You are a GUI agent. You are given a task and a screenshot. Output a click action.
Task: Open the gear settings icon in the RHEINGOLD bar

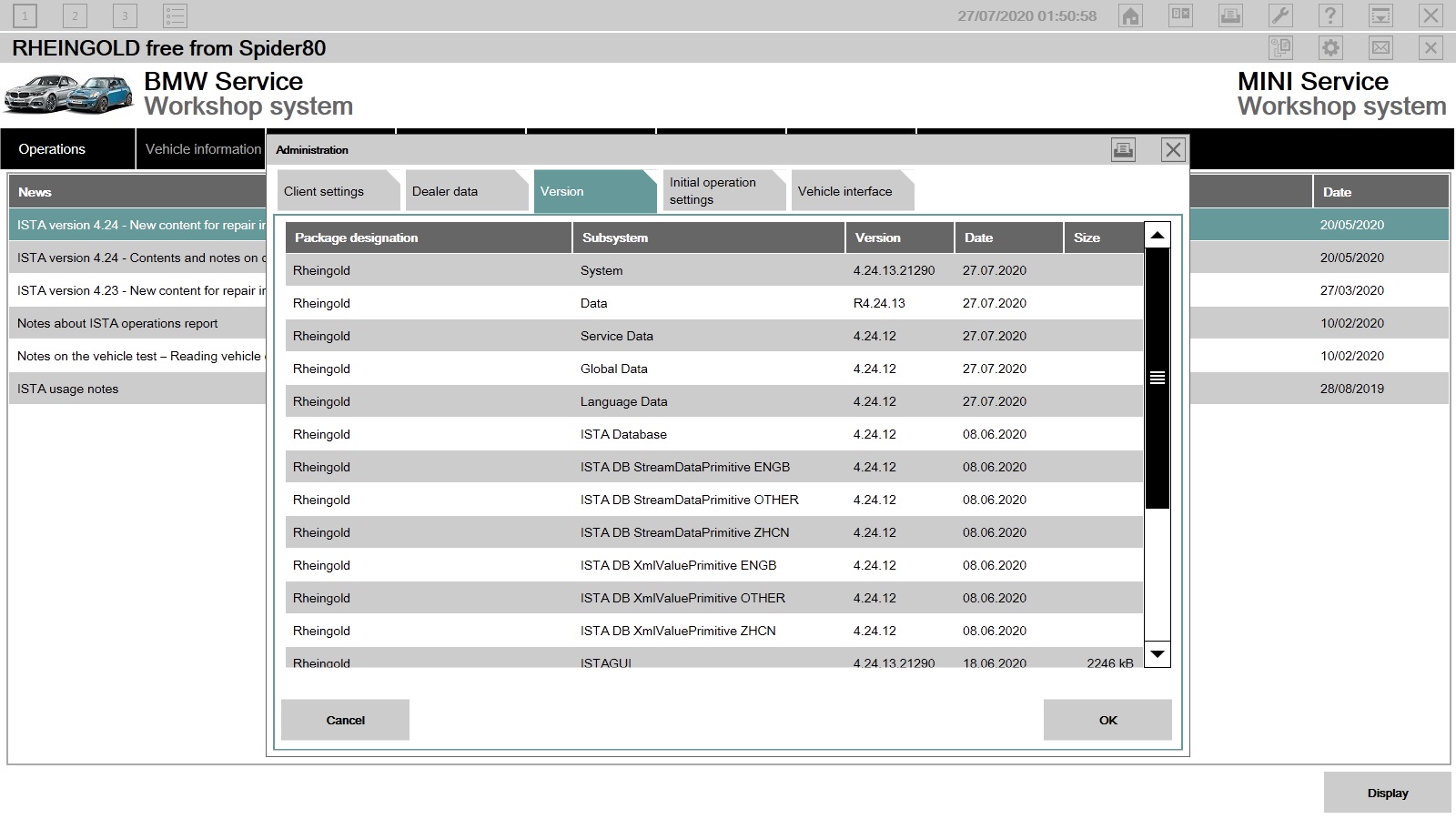1329,47
